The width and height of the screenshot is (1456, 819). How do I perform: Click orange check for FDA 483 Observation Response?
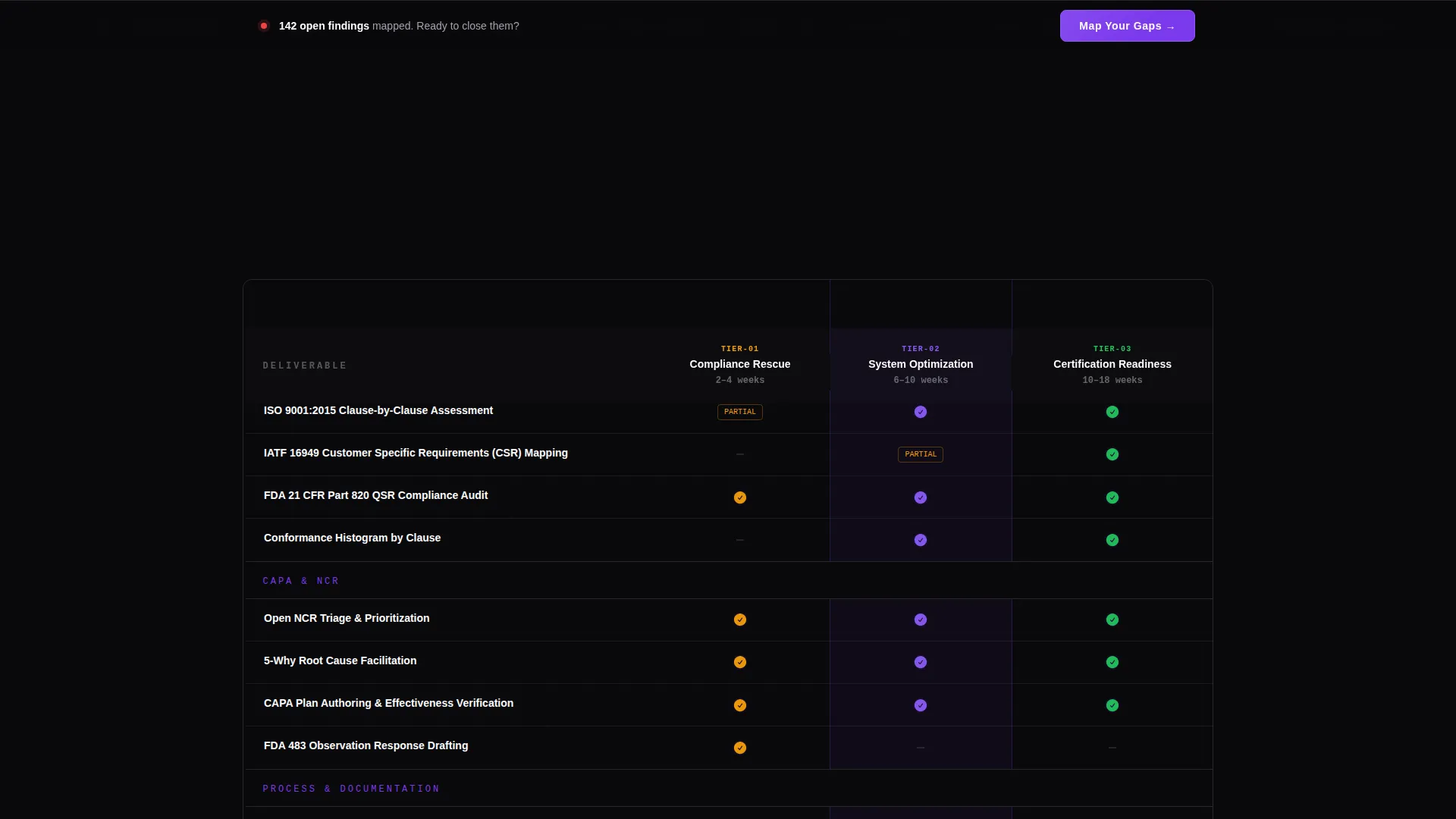pyautogui.click(x=740, y=748)
